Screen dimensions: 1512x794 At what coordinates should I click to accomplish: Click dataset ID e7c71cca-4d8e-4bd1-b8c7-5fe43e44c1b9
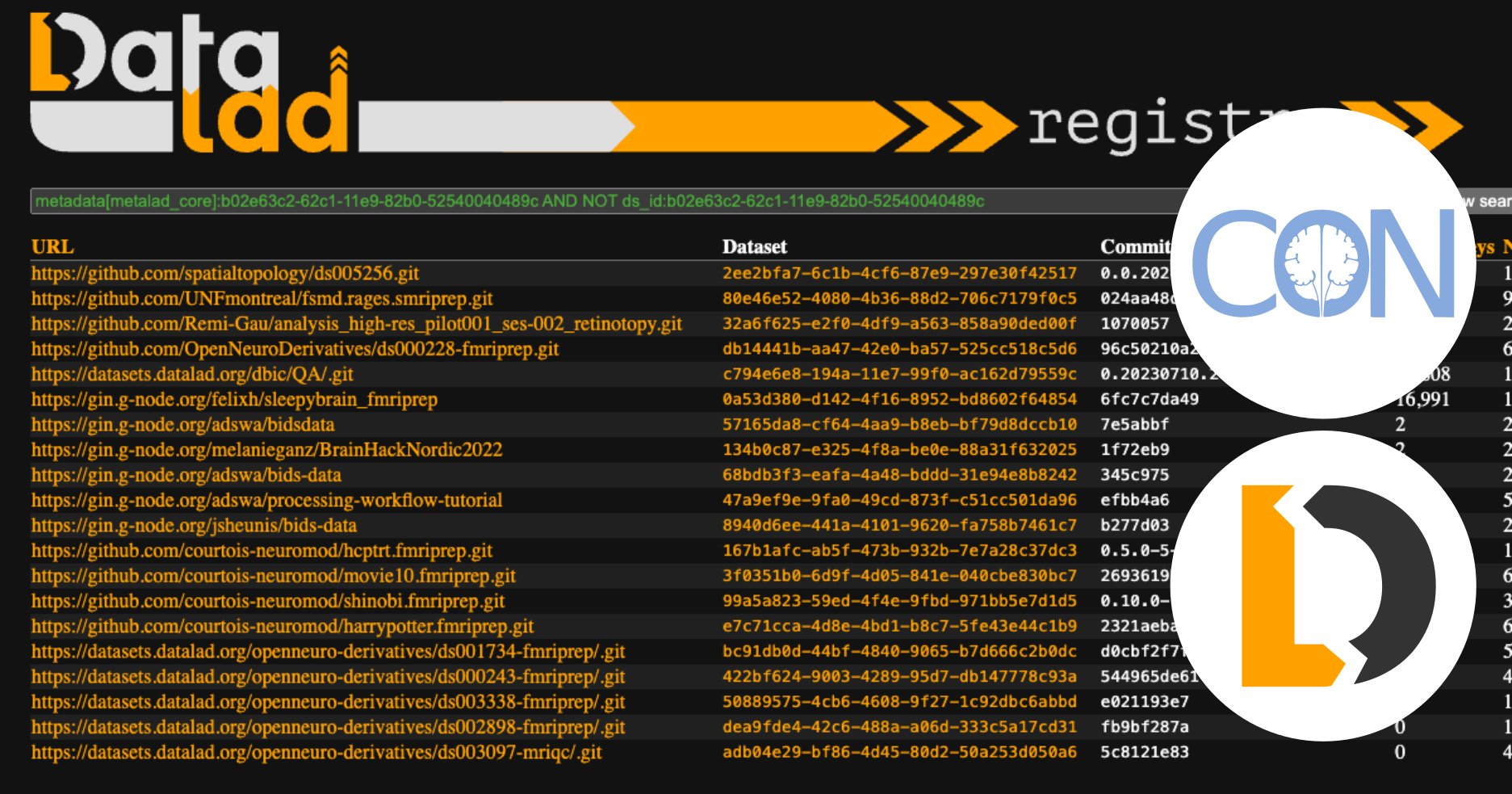point(899,626)
